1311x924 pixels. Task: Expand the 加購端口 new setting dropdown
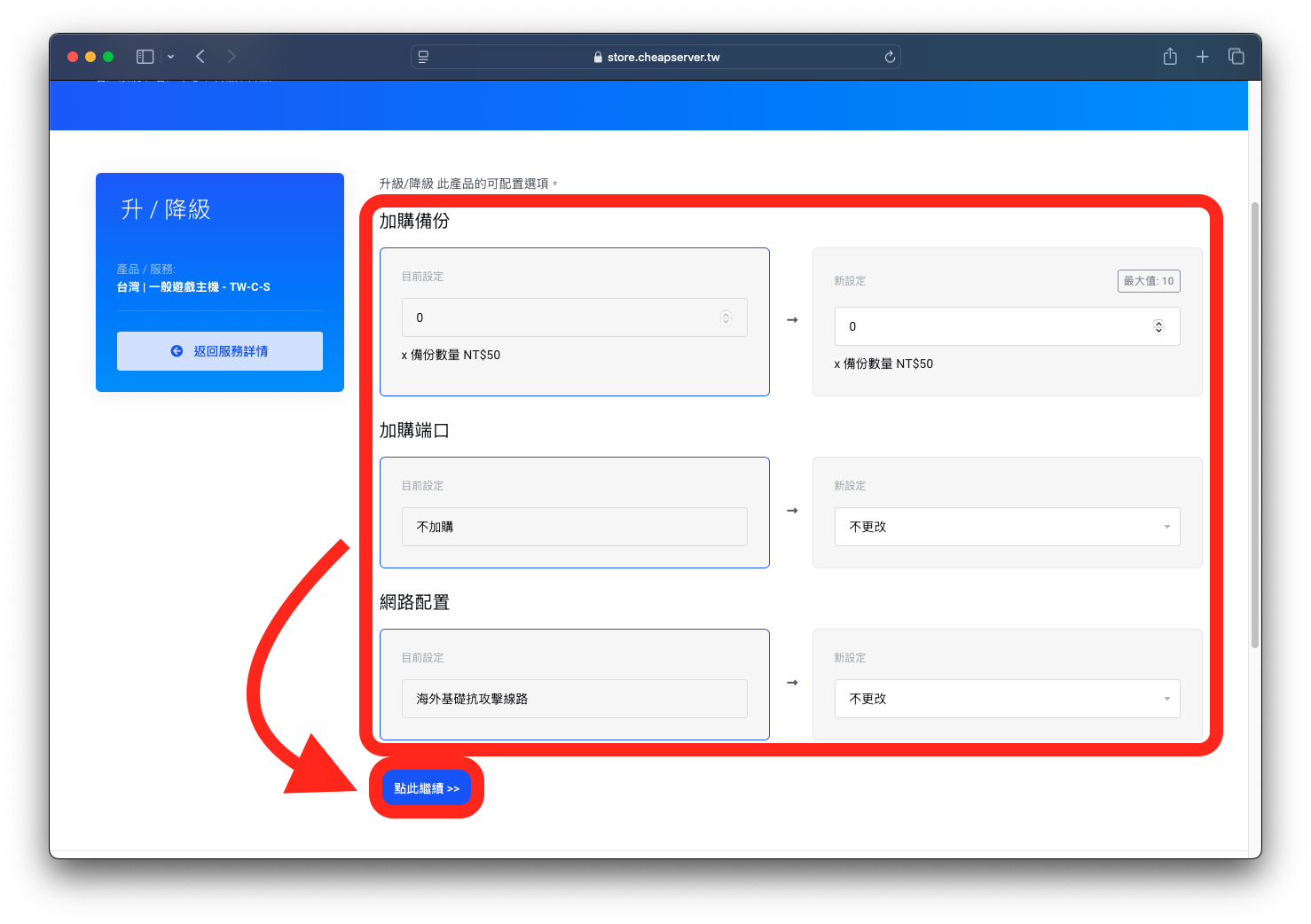(x=1007, y=527)
